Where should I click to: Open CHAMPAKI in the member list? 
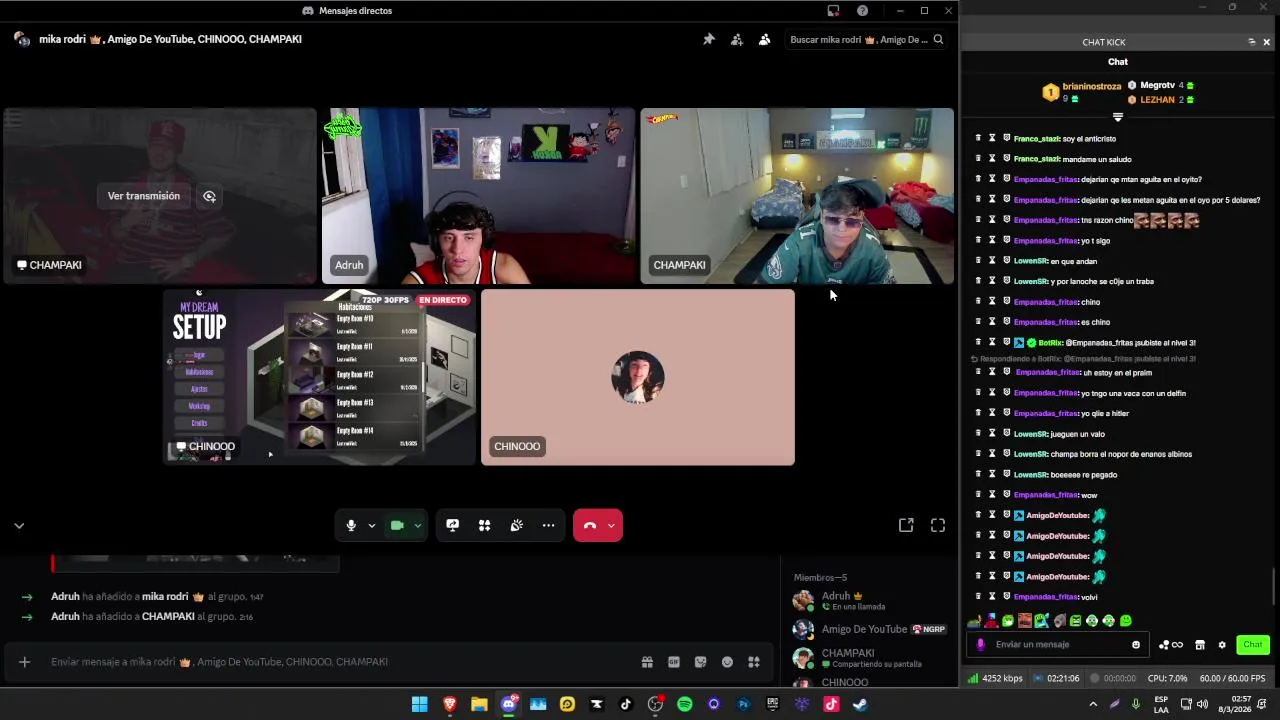868,658
